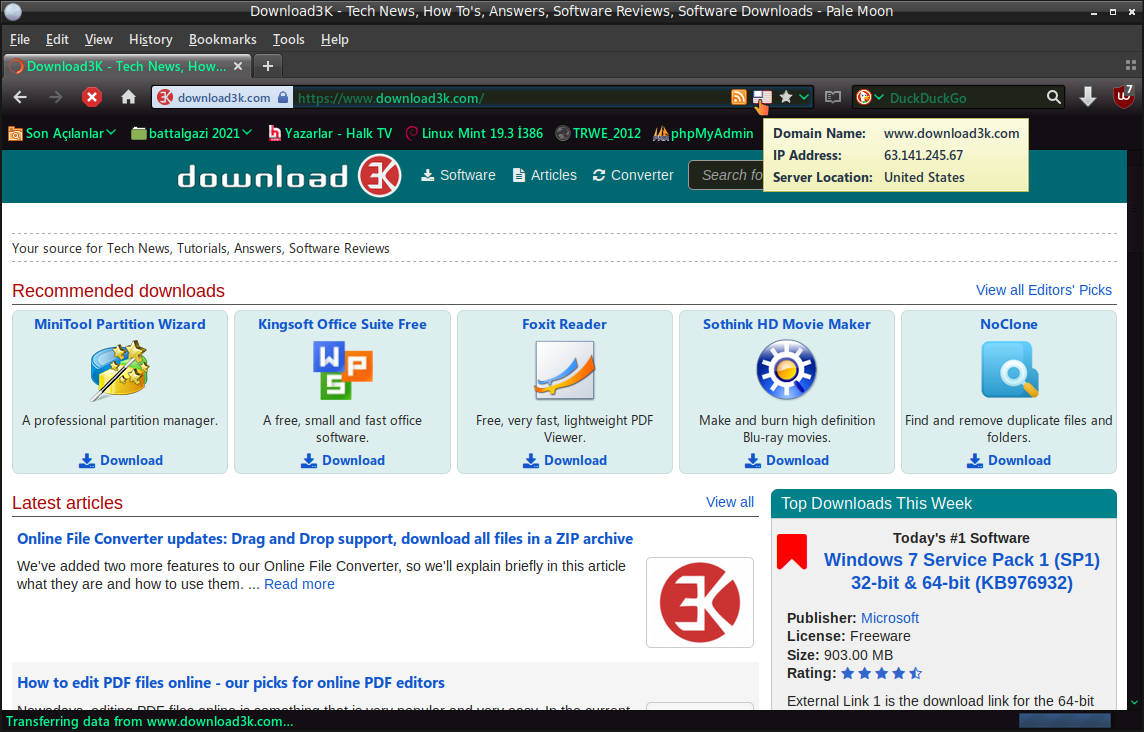Open the Microsoft publisher link
This screenshot has height=732, width=1144.
coord(889,617)
